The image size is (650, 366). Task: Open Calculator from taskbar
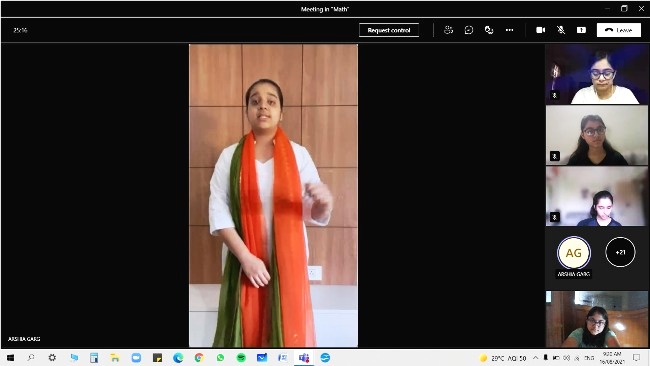point(94,358)
